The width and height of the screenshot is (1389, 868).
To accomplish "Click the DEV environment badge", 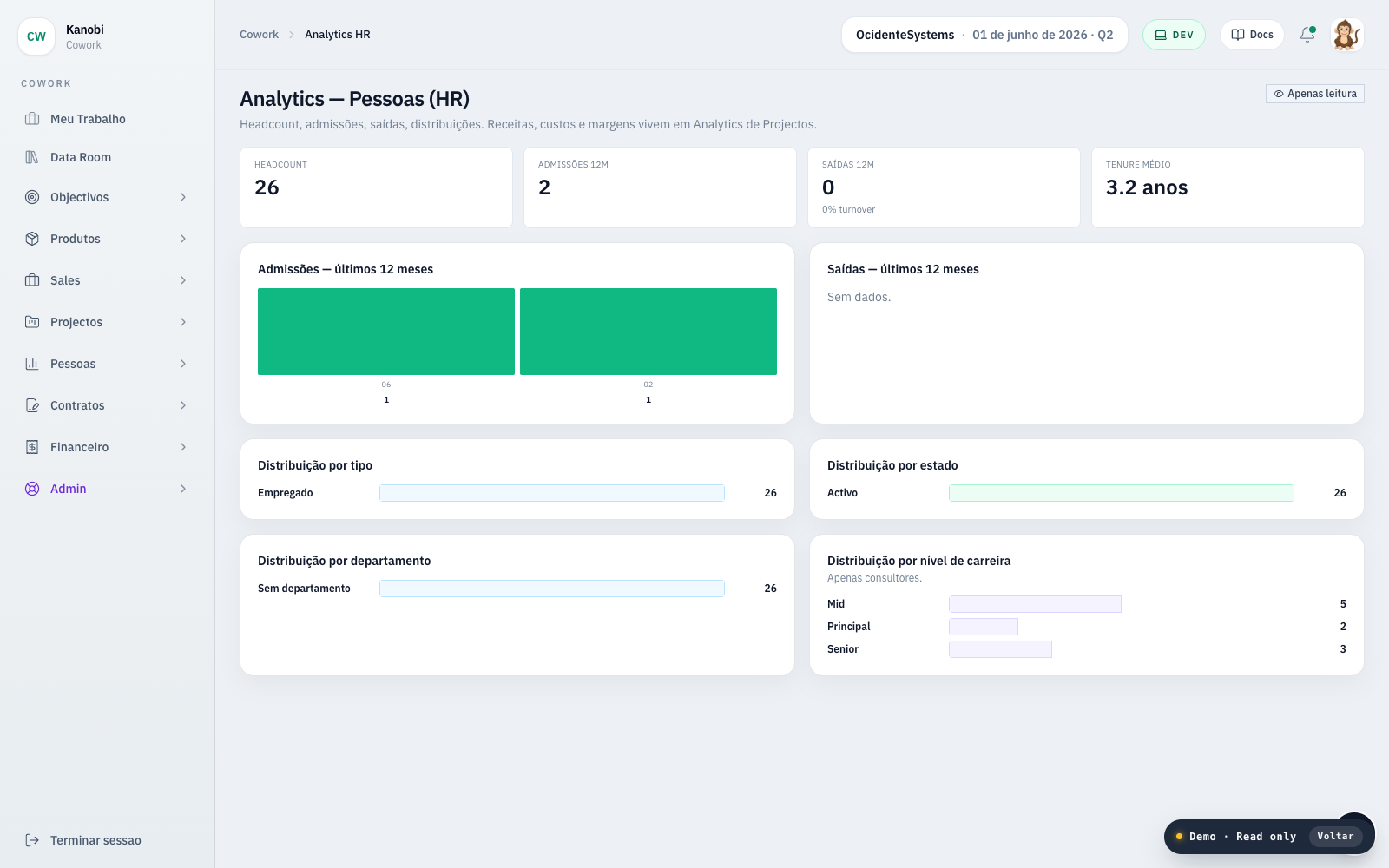I will tap(1174, 35).
